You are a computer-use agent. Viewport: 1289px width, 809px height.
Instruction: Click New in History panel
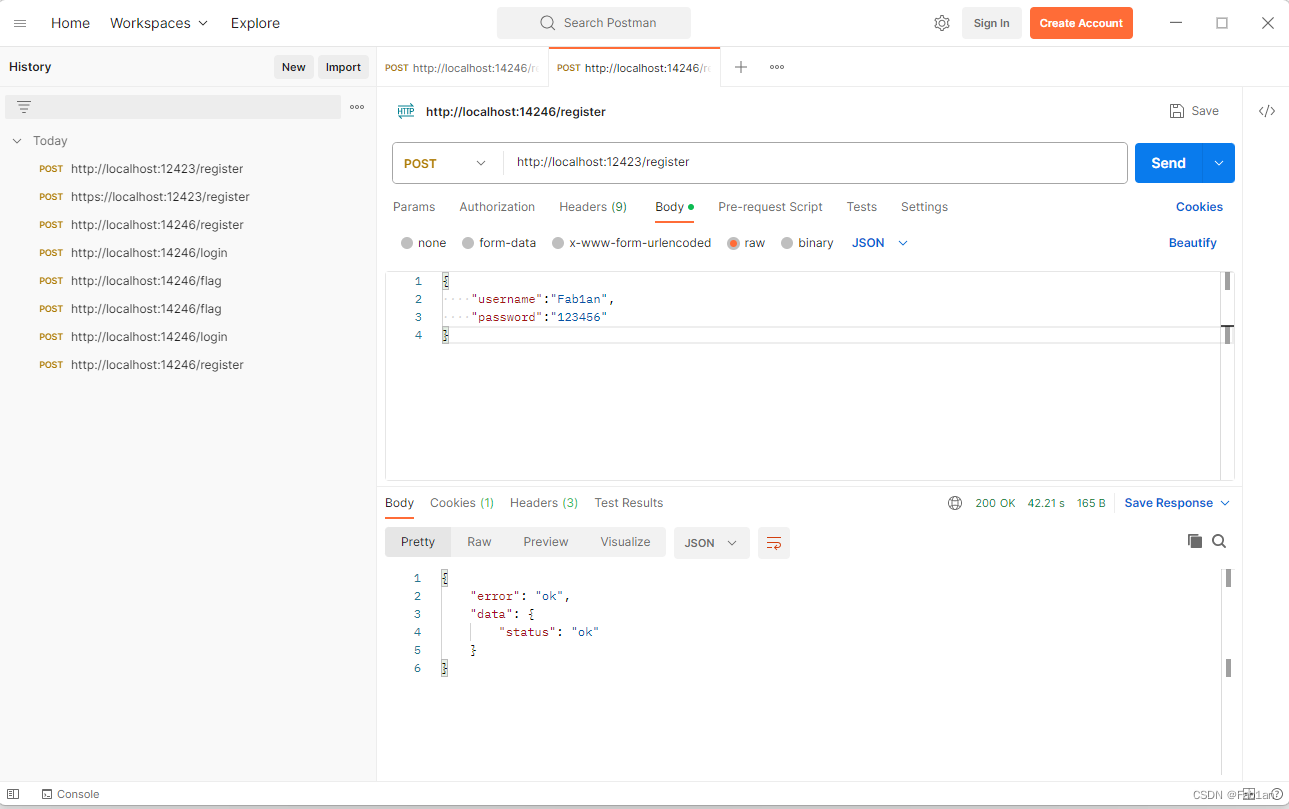[x=294, y=67]
